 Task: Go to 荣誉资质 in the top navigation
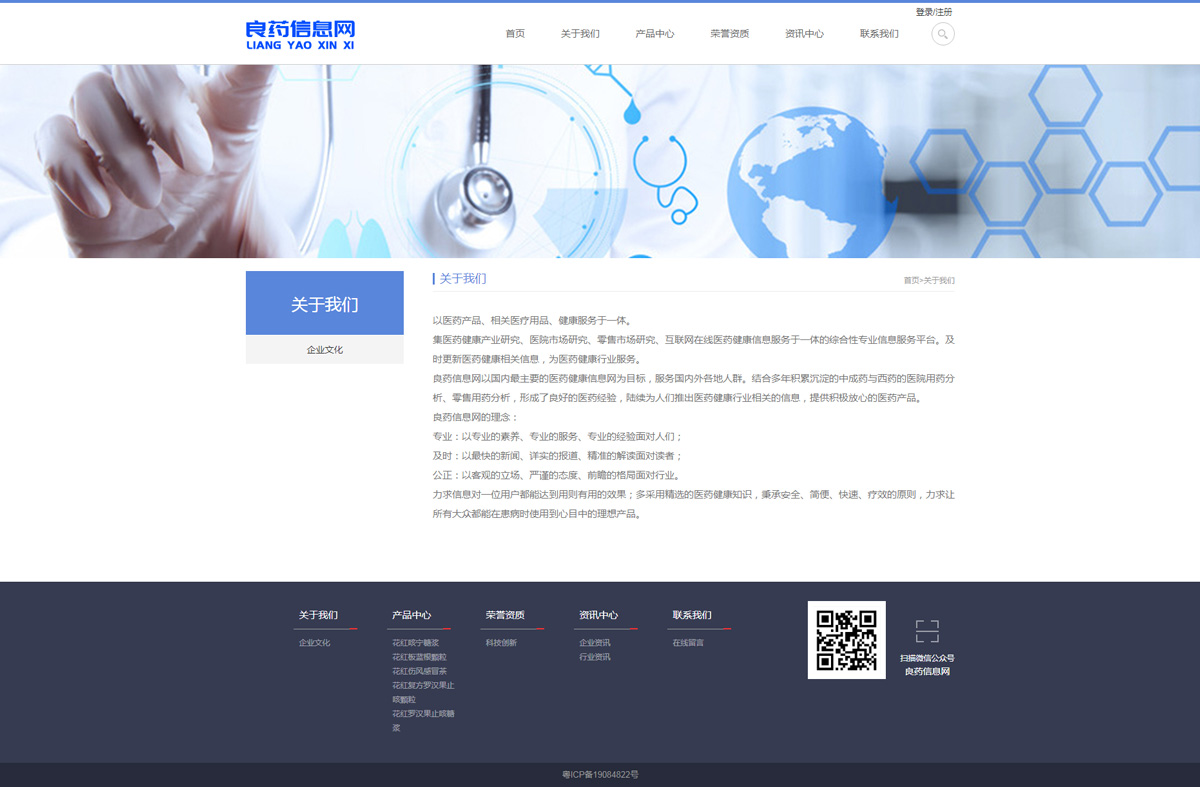[729, 34]
